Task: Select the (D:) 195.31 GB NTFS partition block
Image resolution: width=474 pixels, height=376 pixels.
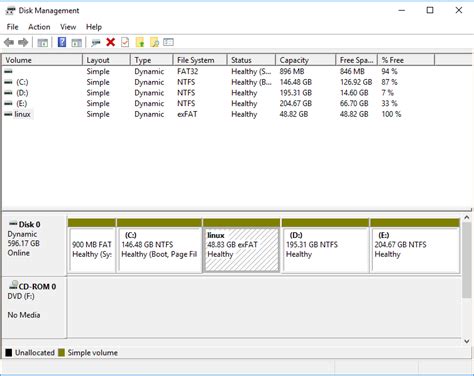Action: tap(325, 246)
